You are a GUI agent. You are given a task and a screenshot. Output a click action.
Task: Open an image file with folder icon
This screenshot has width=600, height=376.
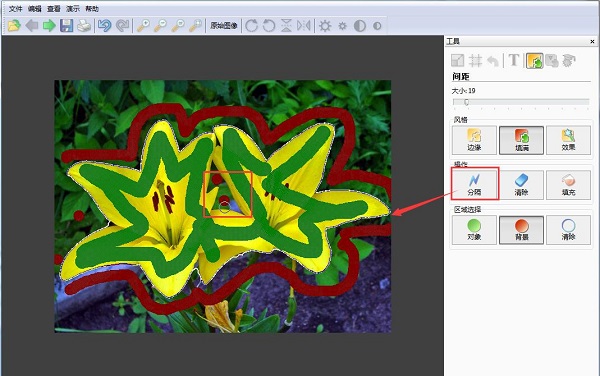click(x=14, y=26)
